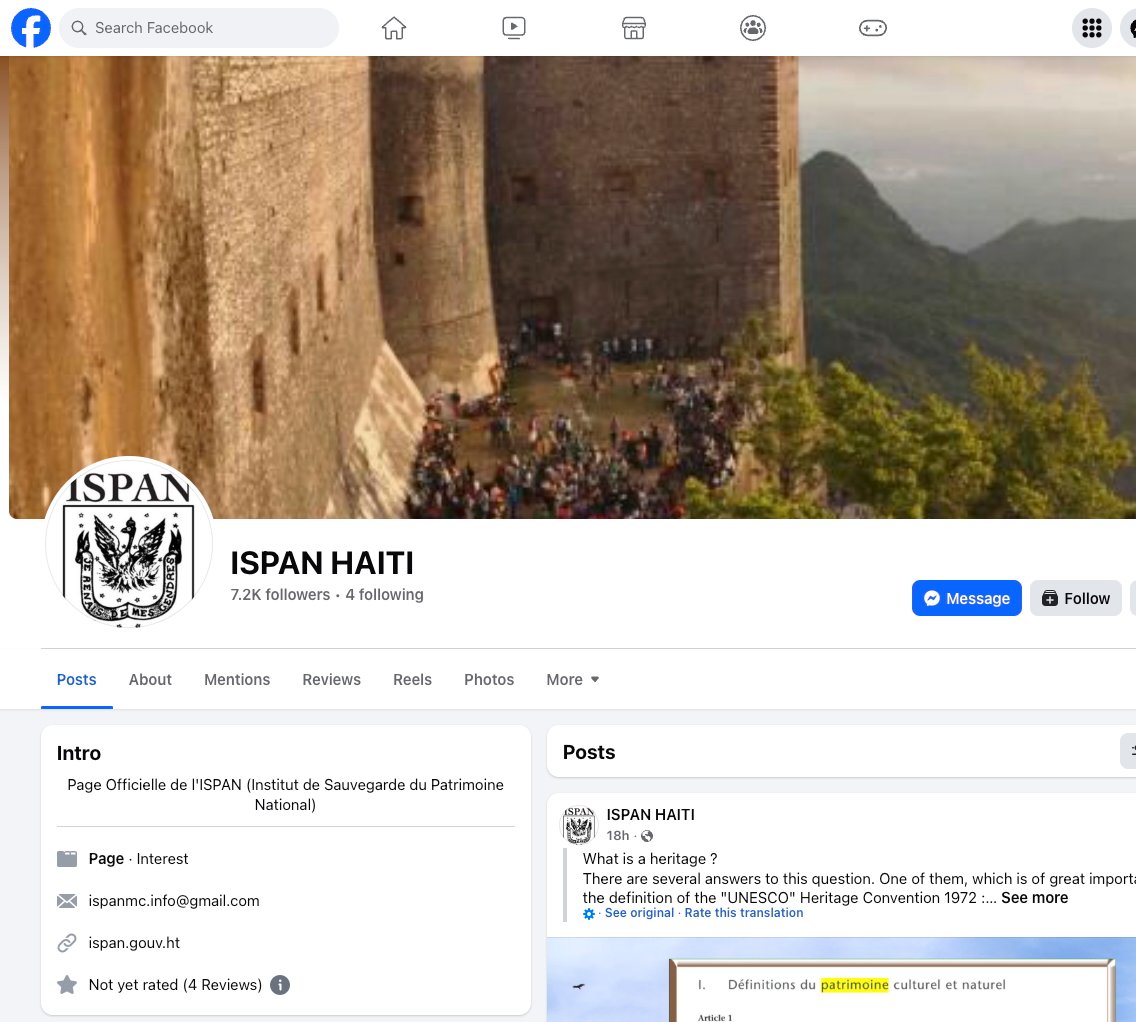Open the Photos tab
Viewport: 1136px width, 1022px height.
[x=489, y=680]
